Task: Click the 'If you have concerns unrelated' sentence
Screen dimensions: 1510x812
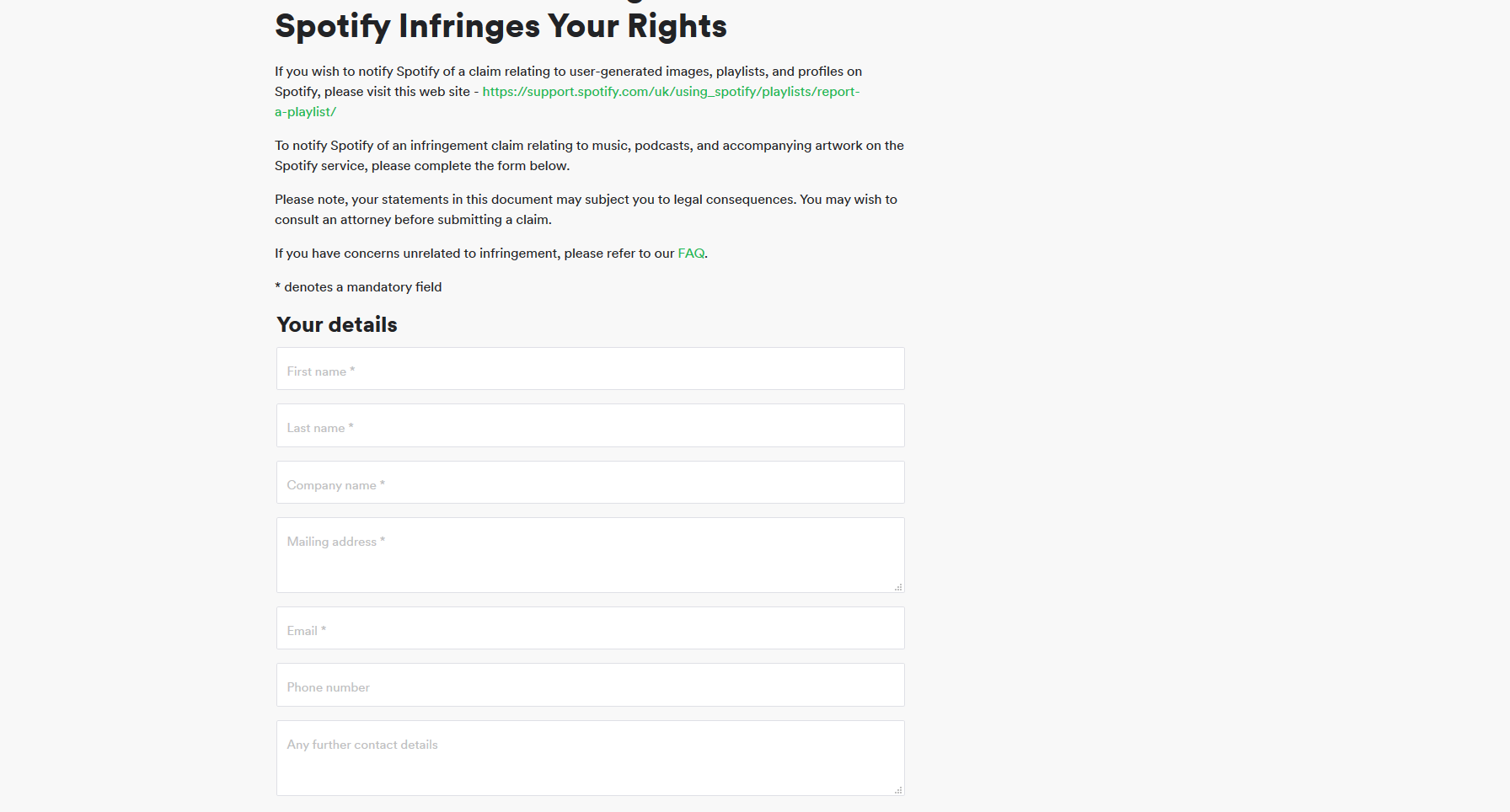Action: (475, 254)
